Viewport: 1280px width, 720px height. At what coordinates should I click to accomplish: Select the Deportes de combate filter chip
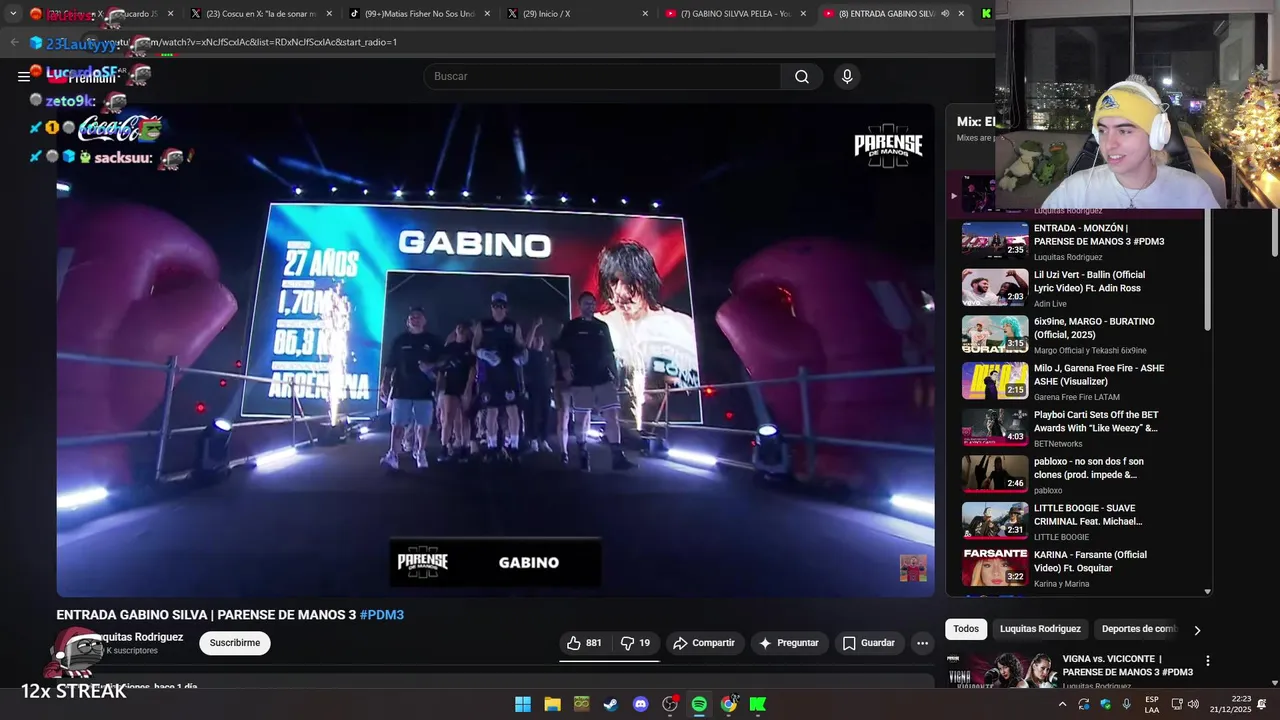click(x=1139, y=629)
